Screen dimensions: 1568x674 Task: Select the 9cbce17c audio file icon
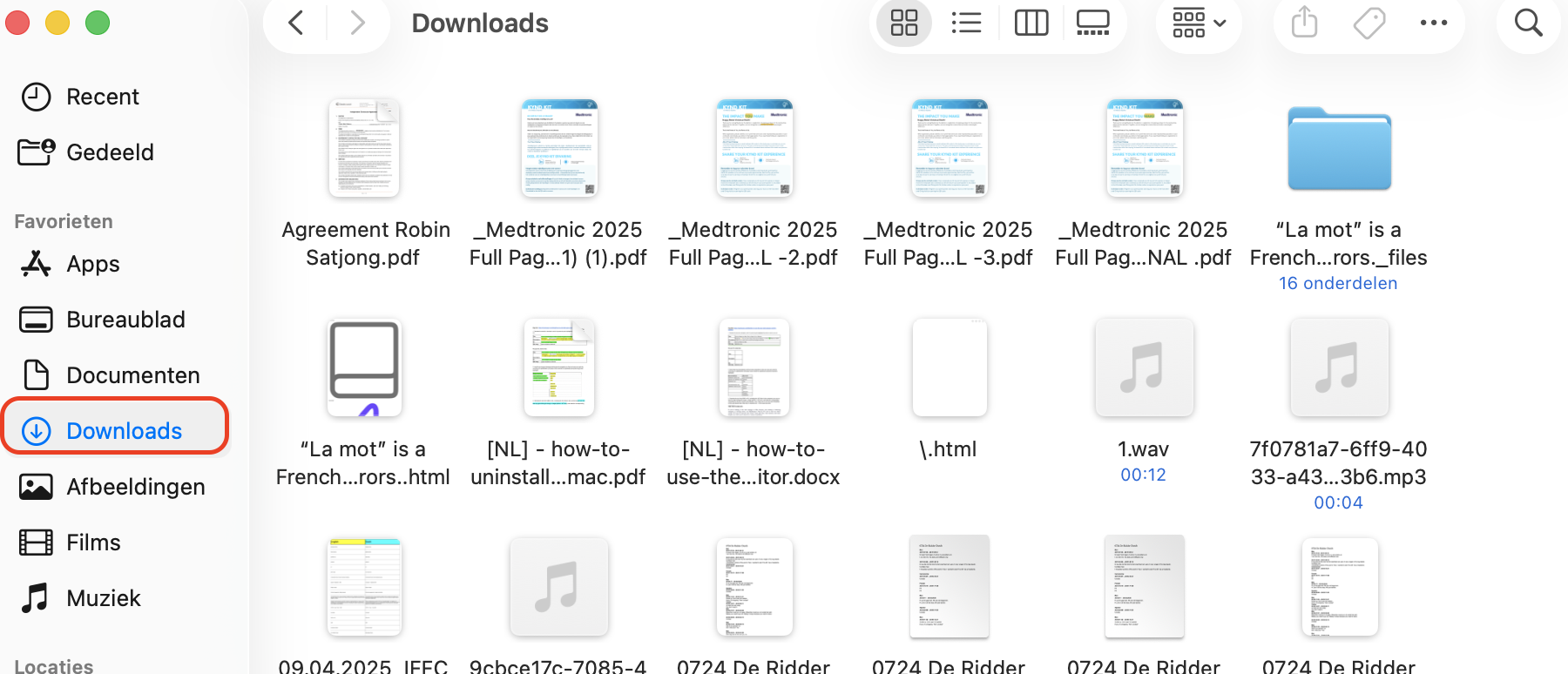coord(559,587)
